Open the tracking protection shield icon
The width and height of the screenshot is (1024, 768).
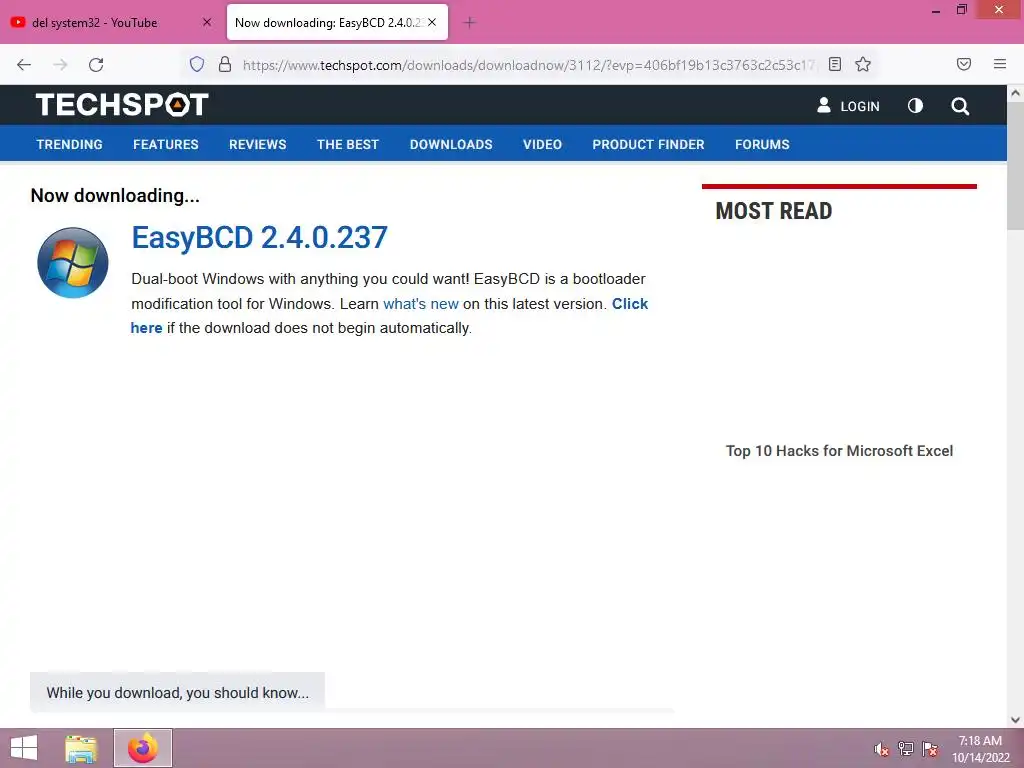point(197,64)
